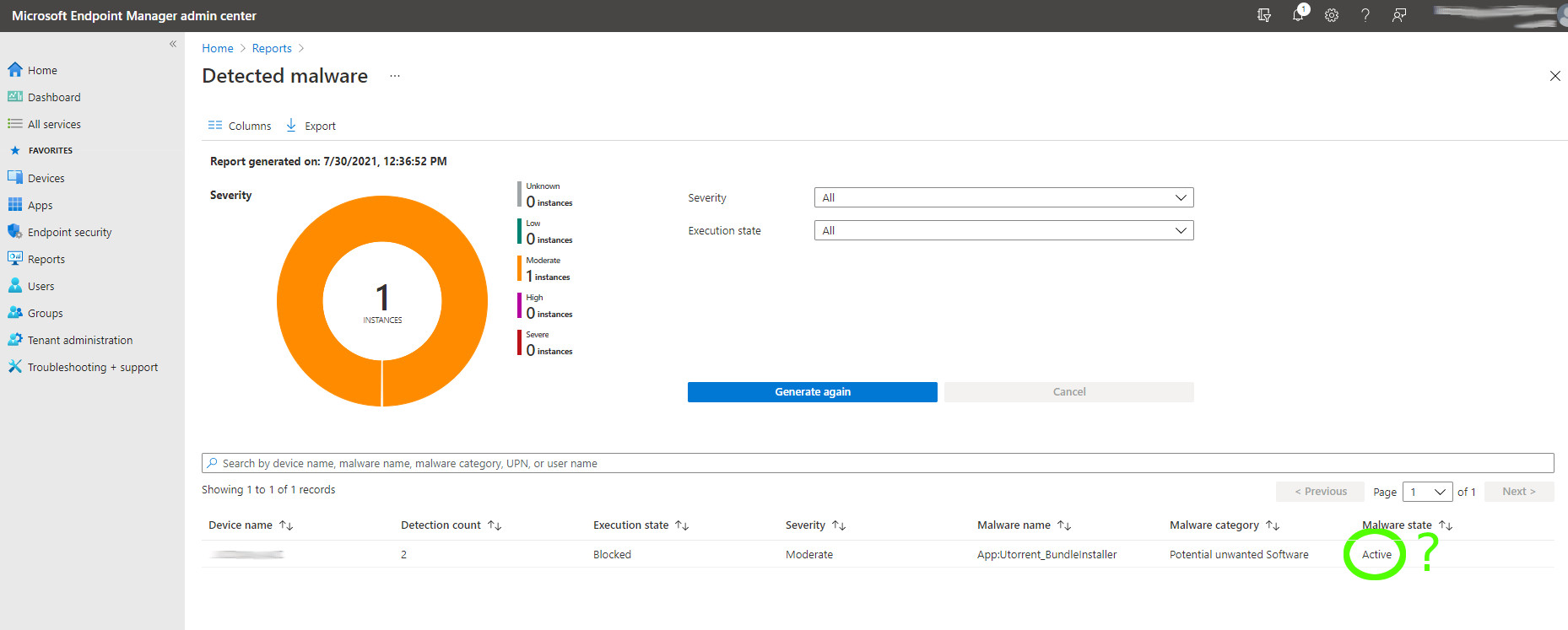Open Tenant administration menu item

[80, 340]
